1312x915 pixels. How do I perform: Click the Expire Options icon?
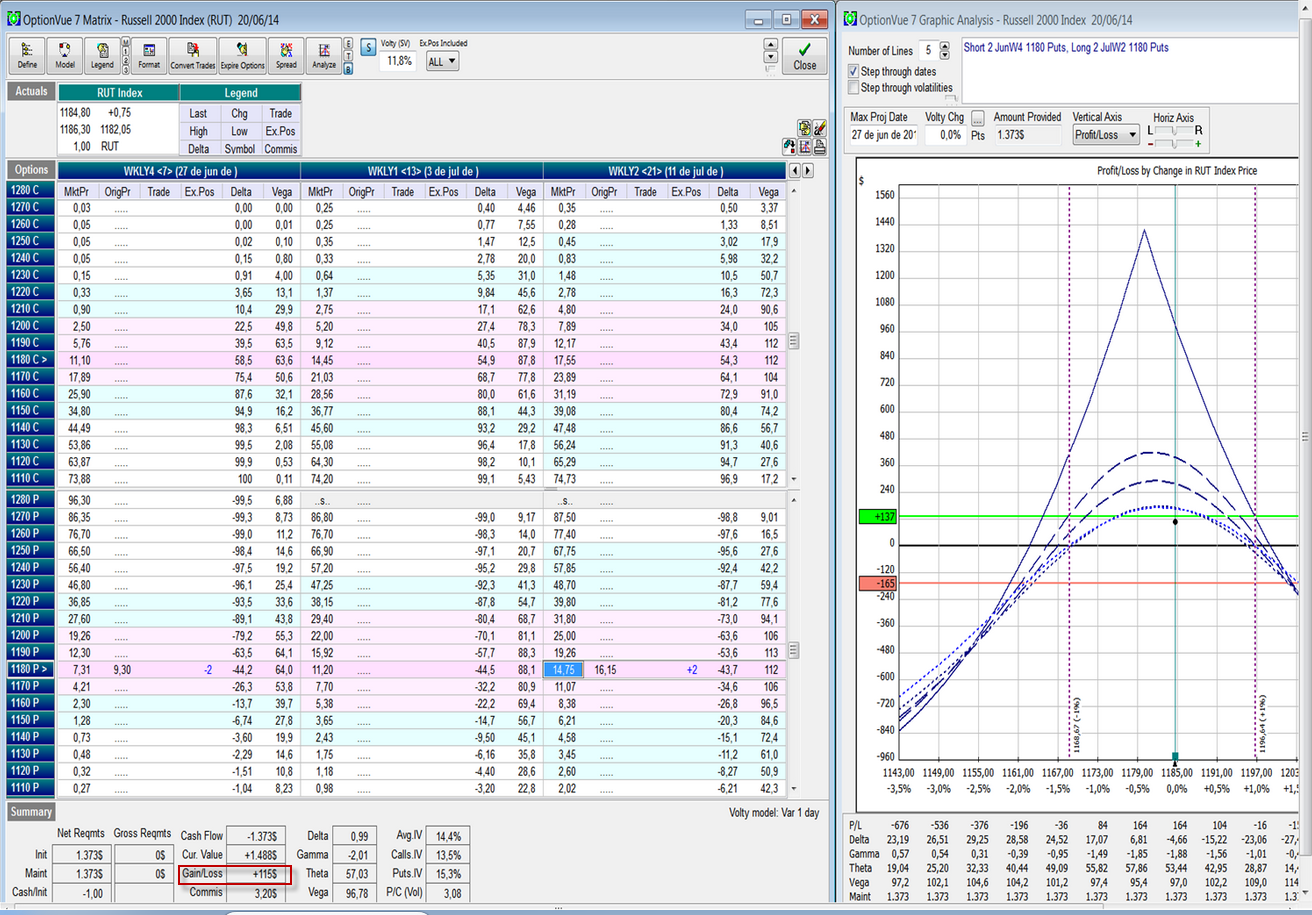[x=243, y=55]
